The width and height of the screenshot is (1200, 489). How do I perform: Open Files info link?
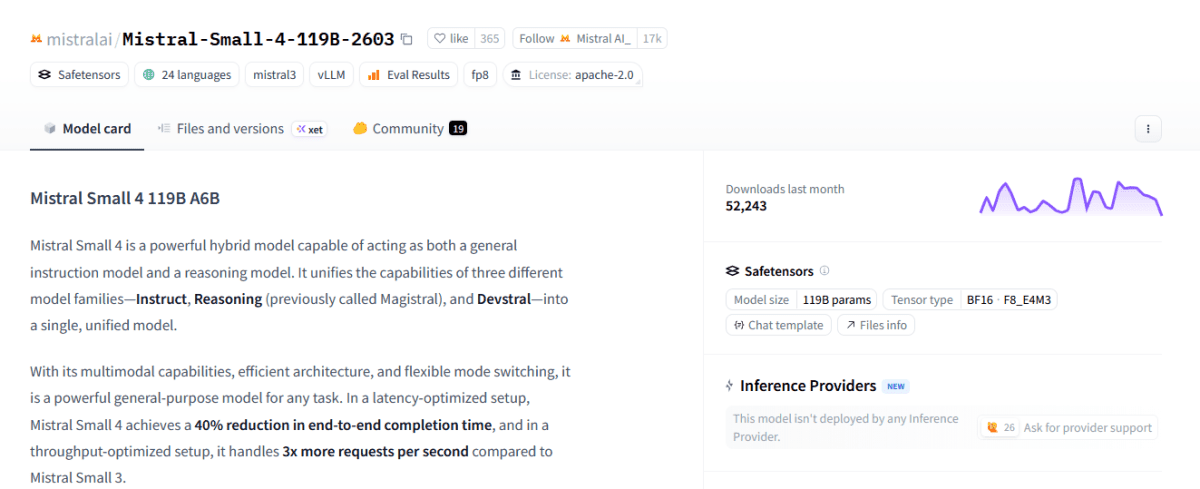[876, 325]
